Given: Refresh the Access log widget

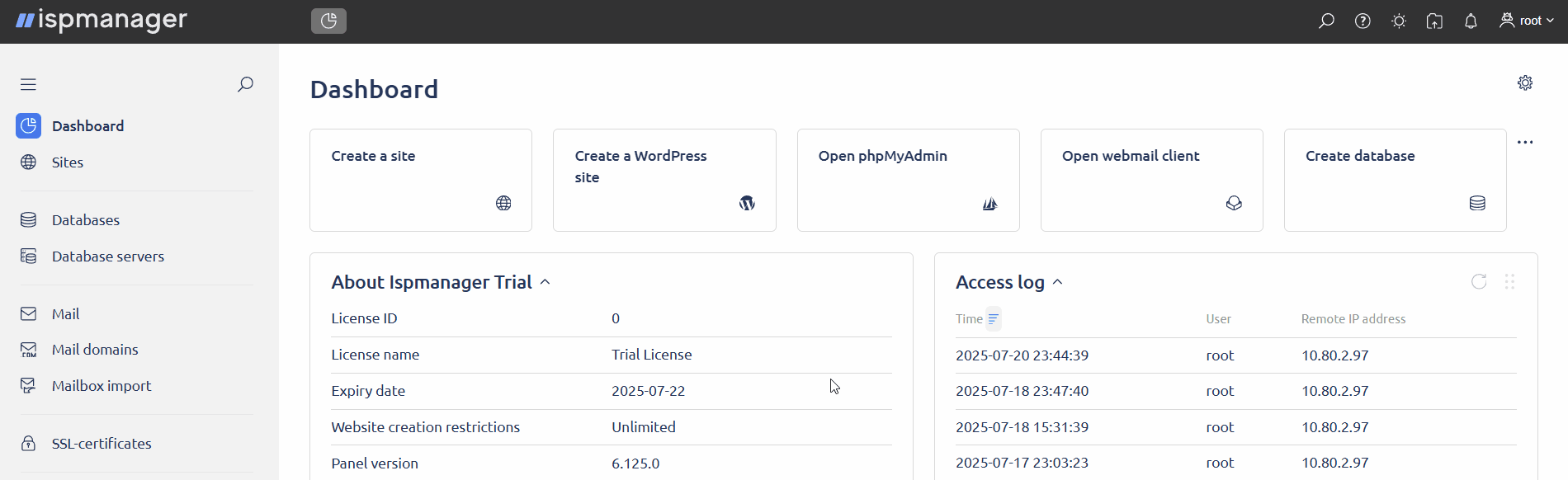Looking at the screenshot, I should pyautogui.click(x=1479, y=282).
